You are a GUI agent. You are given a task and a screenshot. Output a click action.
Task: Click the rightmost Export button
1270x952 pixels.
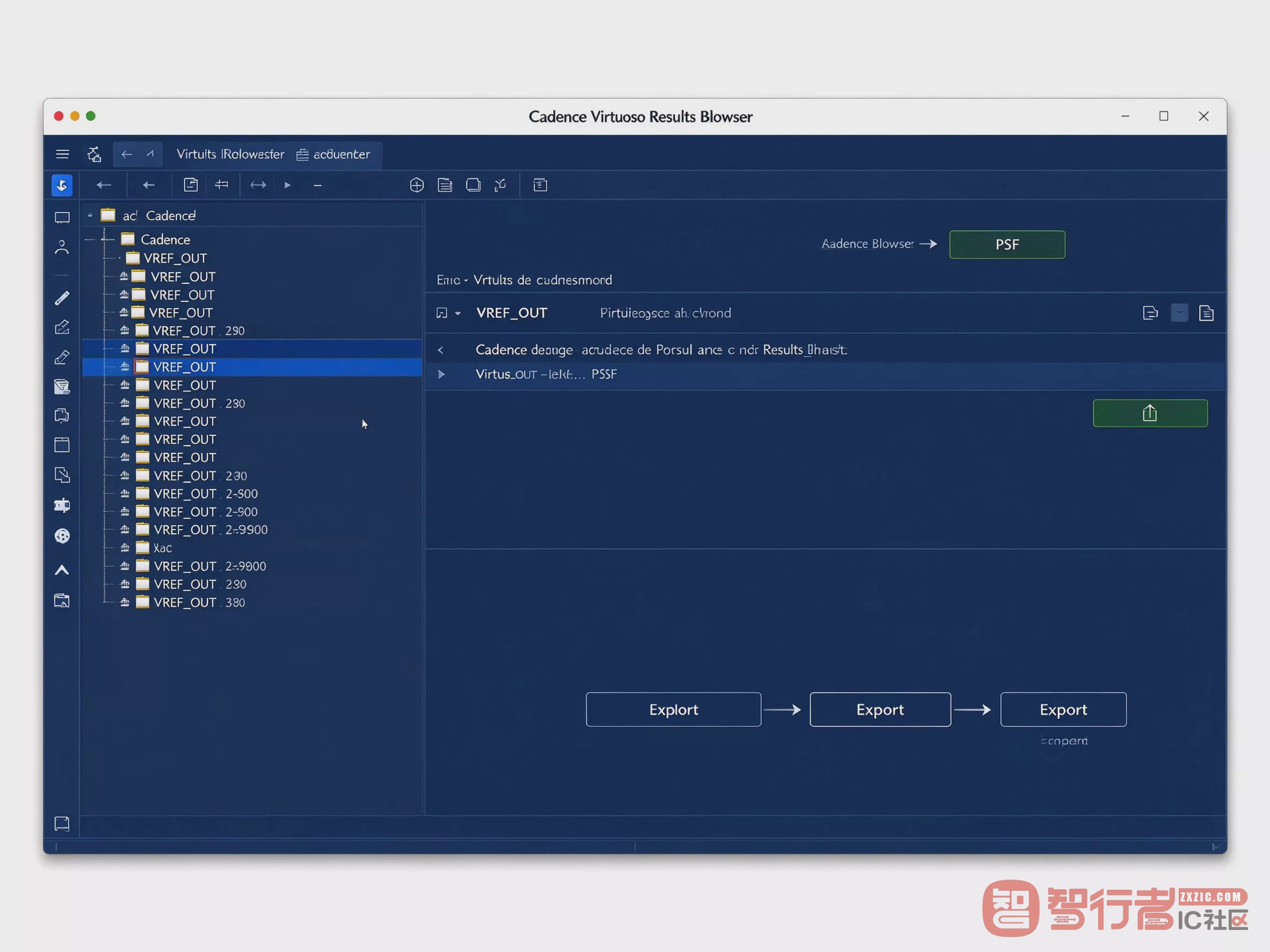[1063, 709]
